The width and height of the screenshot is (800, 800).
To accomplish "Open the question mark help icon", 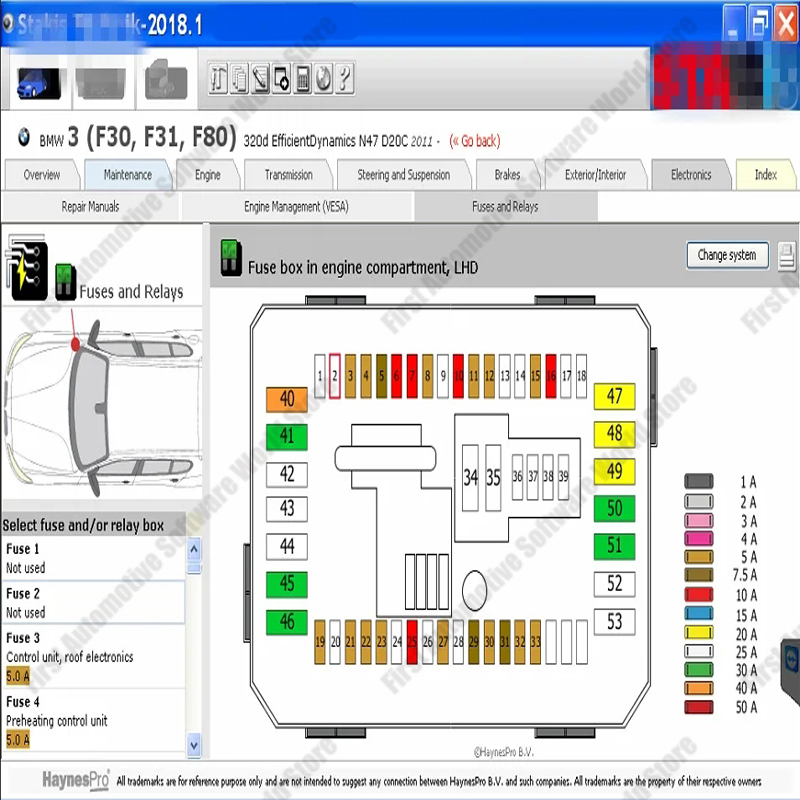I will pyautogui.click(x=344, y=78).
